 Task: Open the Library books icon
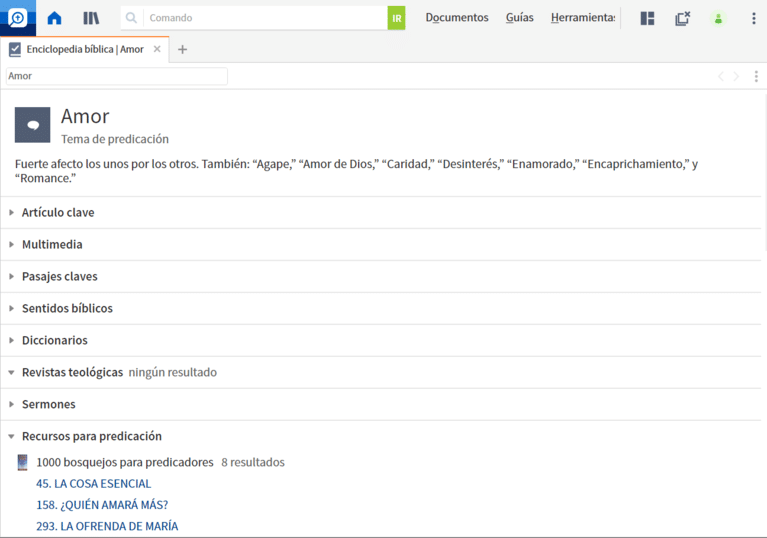pos(91,18)
